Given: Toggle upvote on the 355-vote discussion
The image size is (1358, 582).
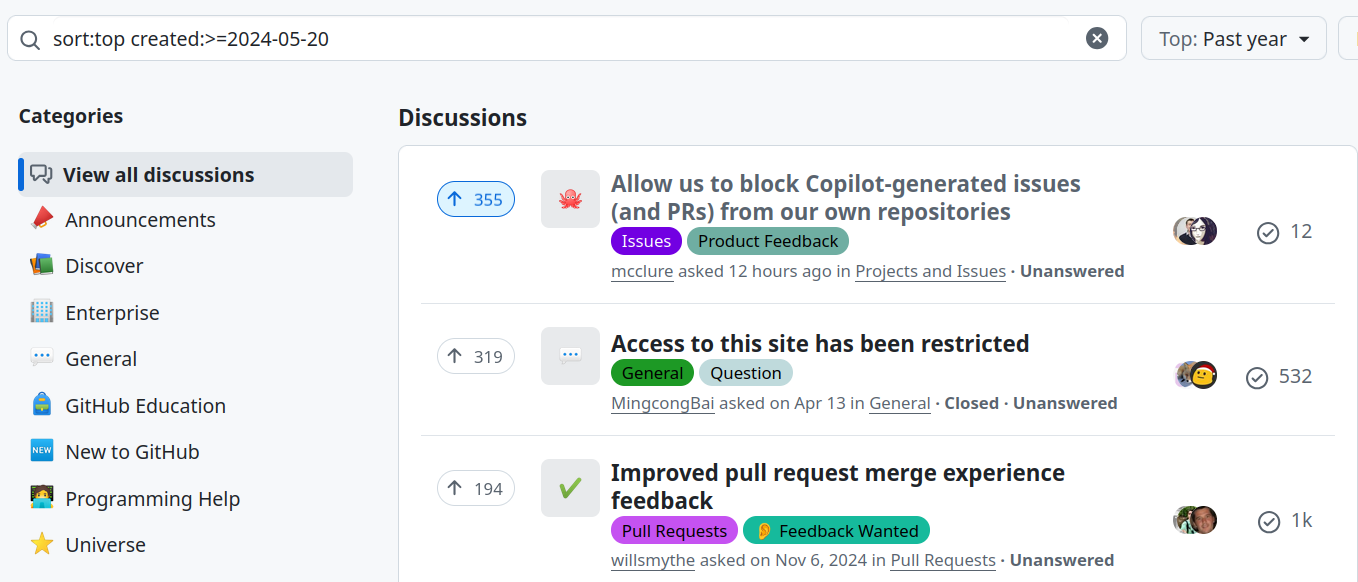Looking at the screenshot, I should (476, 199).
